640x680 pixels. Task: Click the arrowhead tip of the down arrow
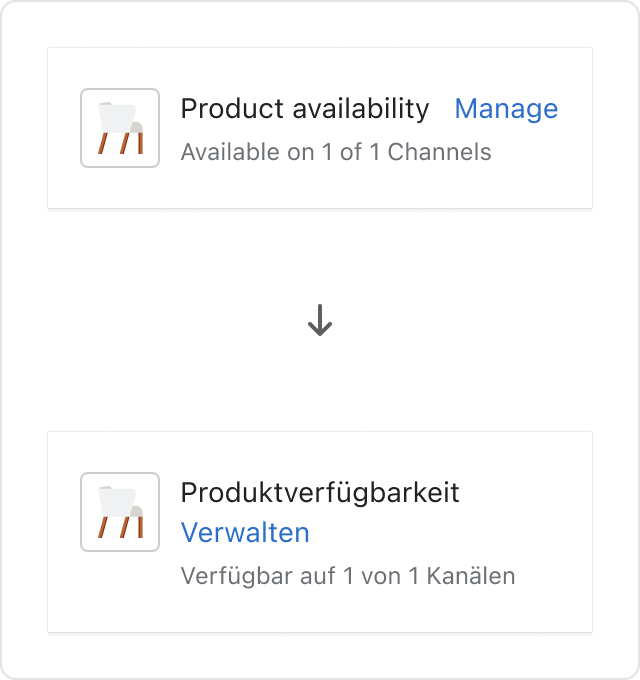click(320, 334)
